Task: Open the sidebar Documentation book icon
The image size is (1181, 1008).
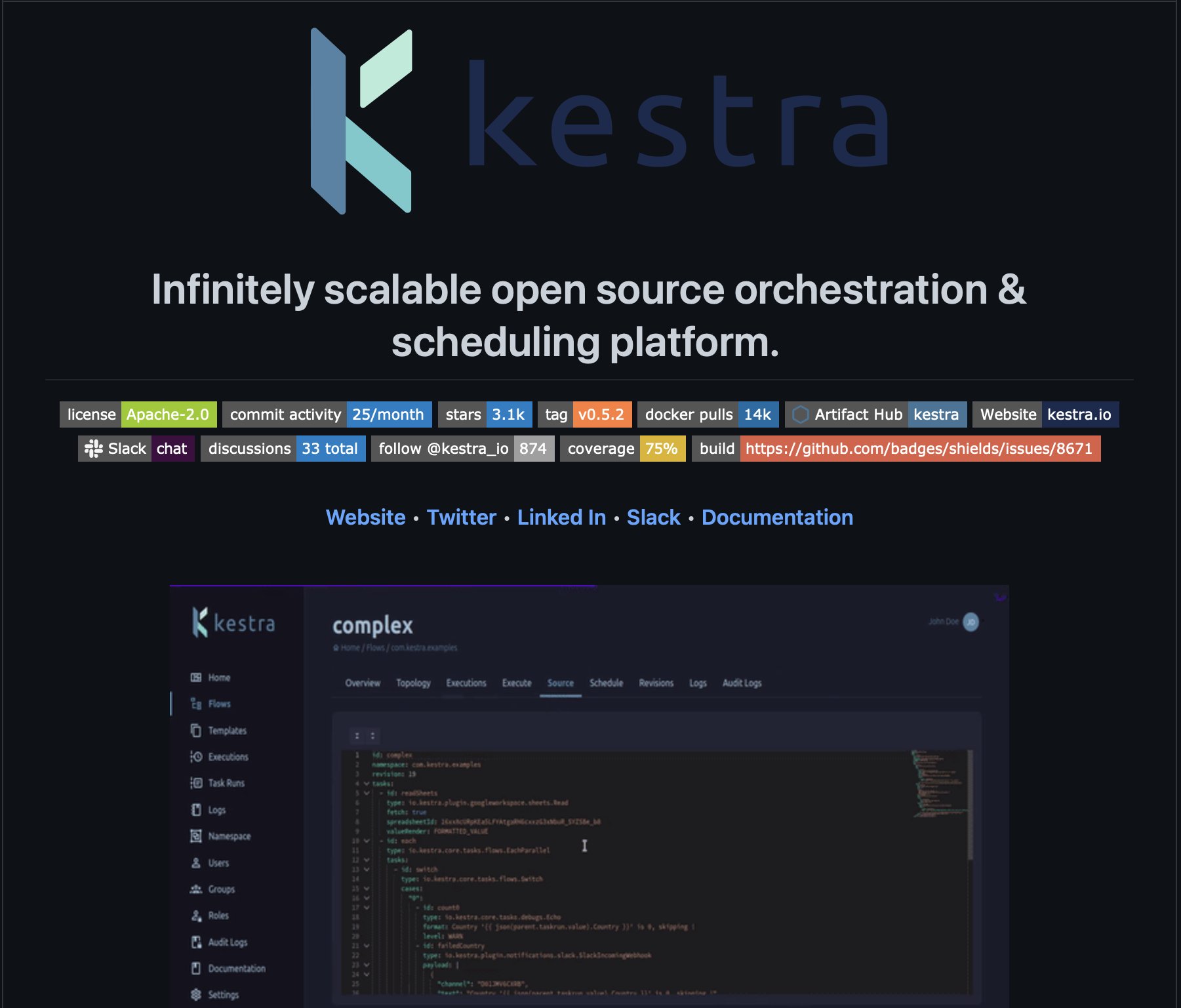Action: 195,968
